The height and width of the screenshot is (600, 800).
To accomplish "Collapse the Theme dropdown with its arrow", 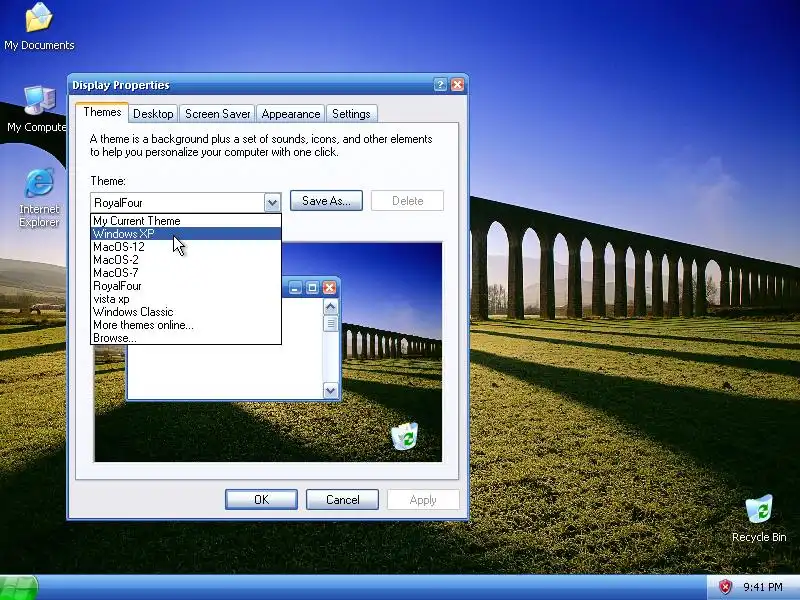I will click(272, 203).
